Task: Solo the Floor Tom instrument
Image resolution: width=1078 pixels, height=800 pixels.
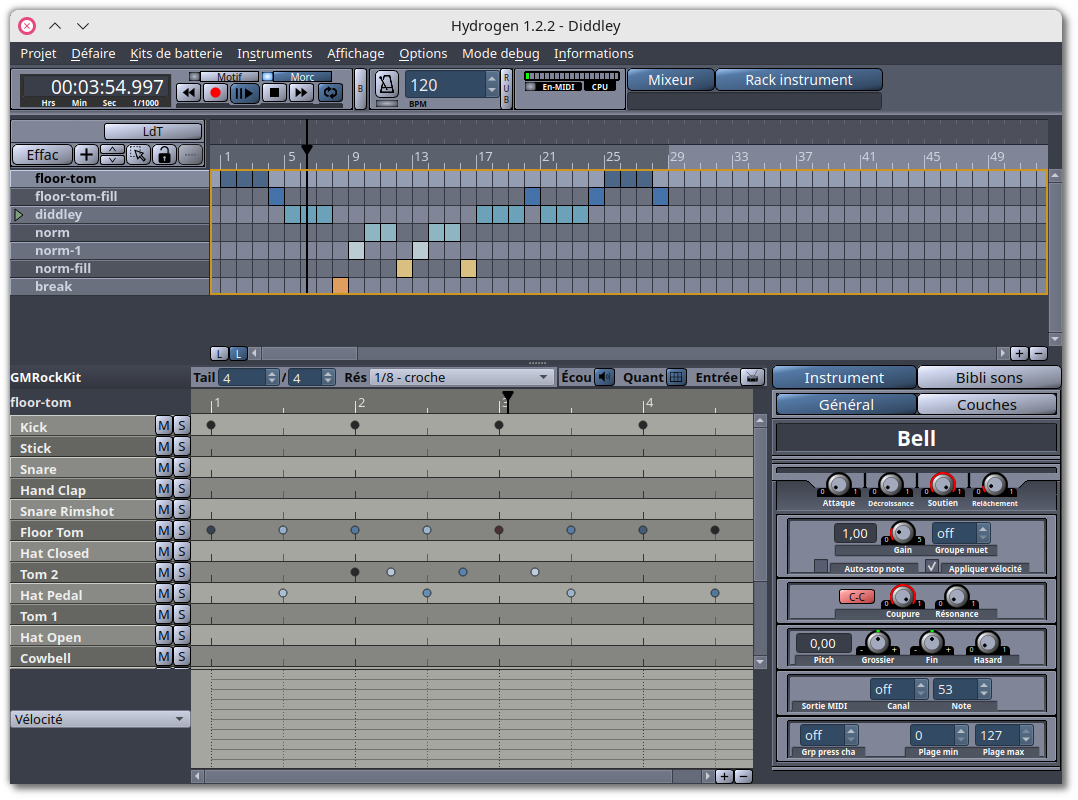Action: 181,531
